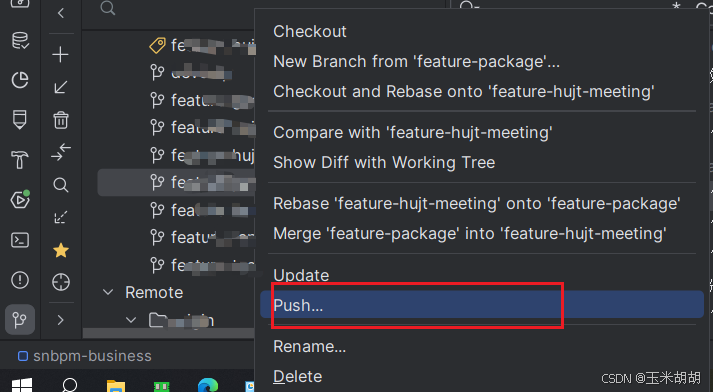Collapse the remote folder node

tap(131, 320)
